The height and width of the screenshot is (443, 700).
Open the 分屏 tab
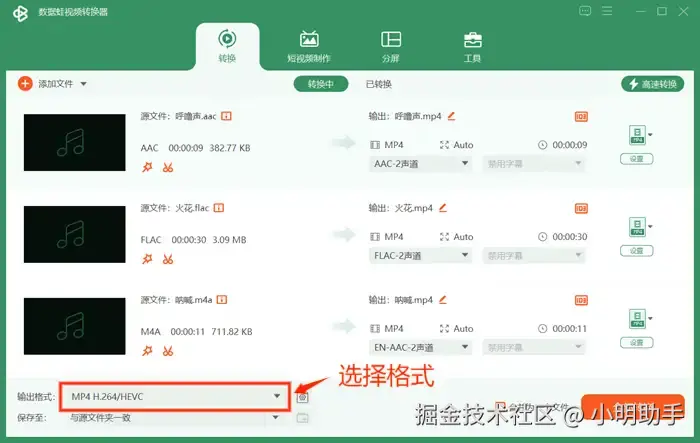pos(391,46)
